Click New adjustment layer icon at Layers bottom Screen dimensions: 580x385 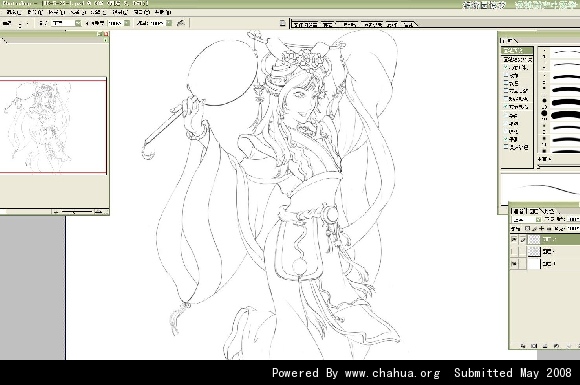pyautogui.click(x=556, y=346)
